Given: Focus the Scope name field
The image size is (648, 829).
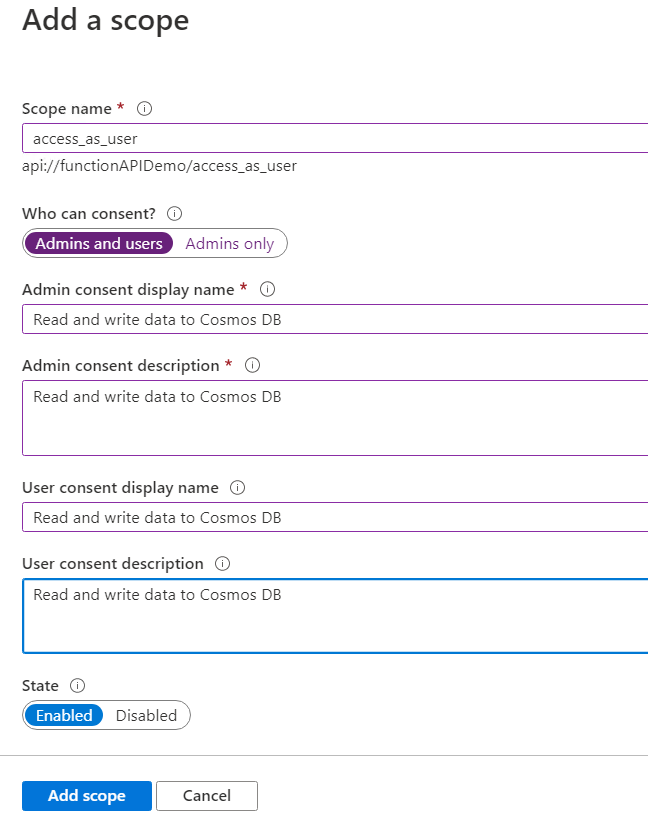Looking at the screenshot, I should [335, 139].
